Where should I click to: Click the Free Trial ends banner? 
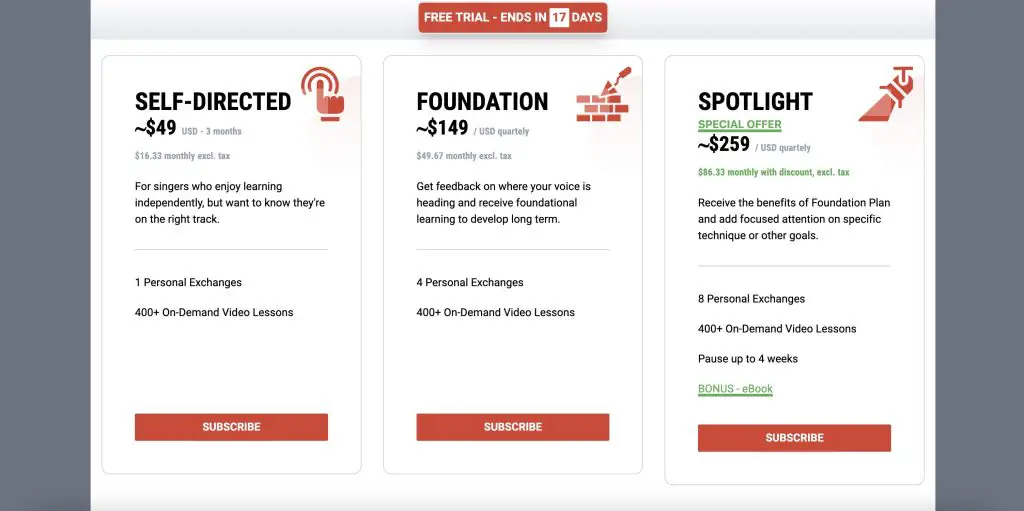pyautogui.click(x=513, y=18)
